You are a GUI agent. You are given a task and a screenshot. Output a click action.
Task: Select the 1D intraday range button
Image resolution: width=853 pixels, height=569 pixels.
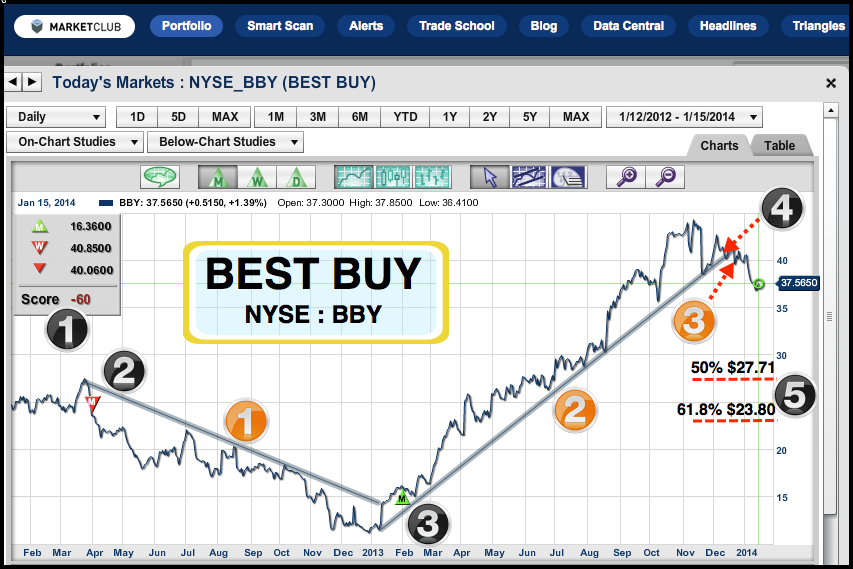pyautogui.click(x=137, y=117)
